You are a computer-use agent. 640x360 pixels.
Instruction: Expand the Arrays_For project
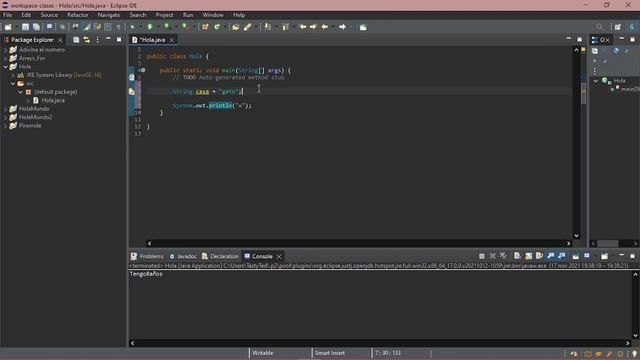pyautogui.click(x=5, y=58)
